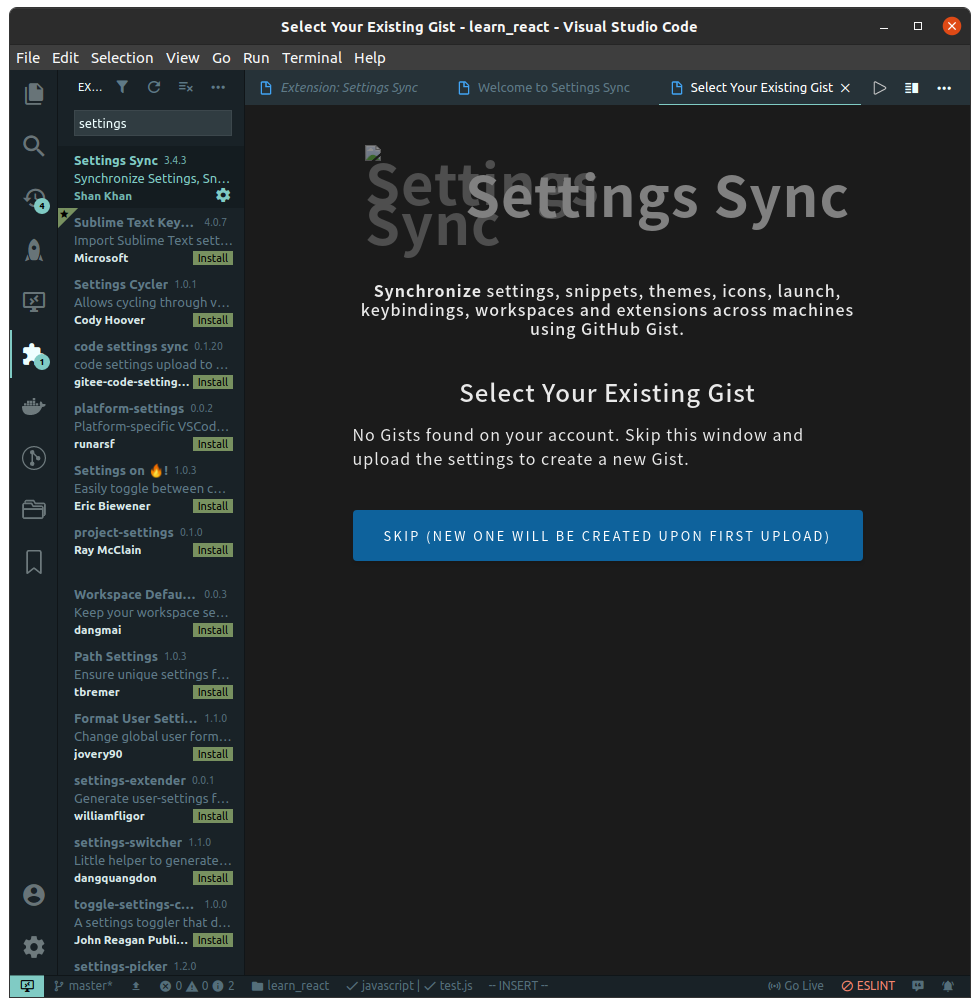Refresh the extensions list

[153, 87]
